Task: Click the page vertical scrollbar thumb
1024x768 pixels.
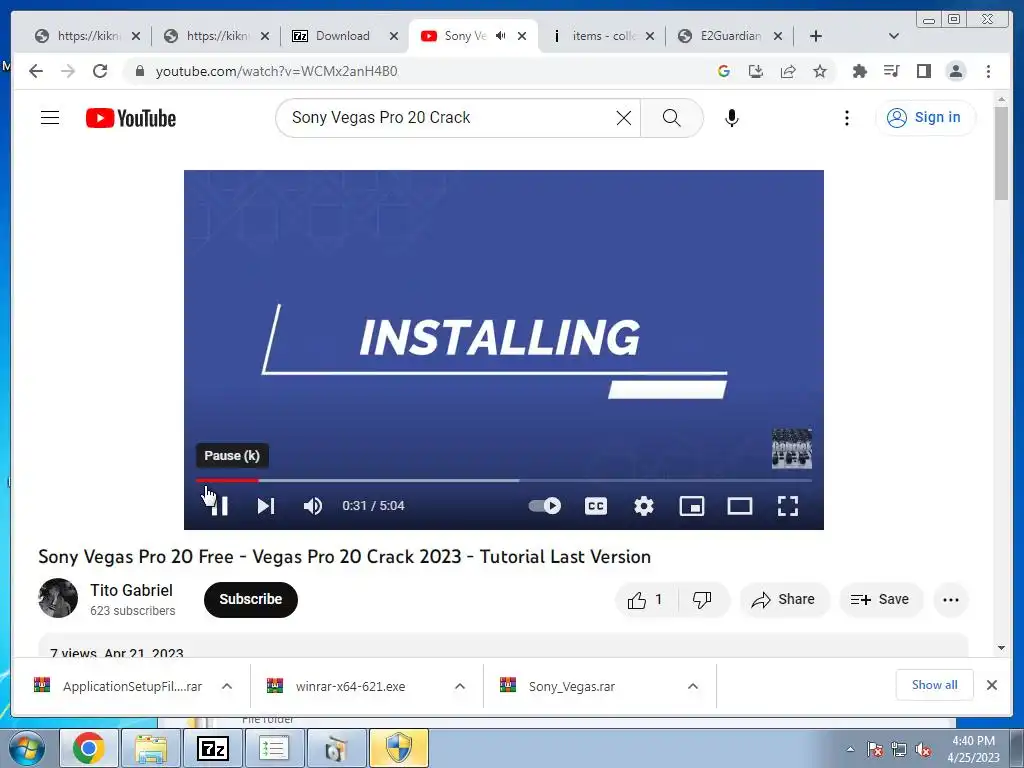Action: click(1001, 153)
